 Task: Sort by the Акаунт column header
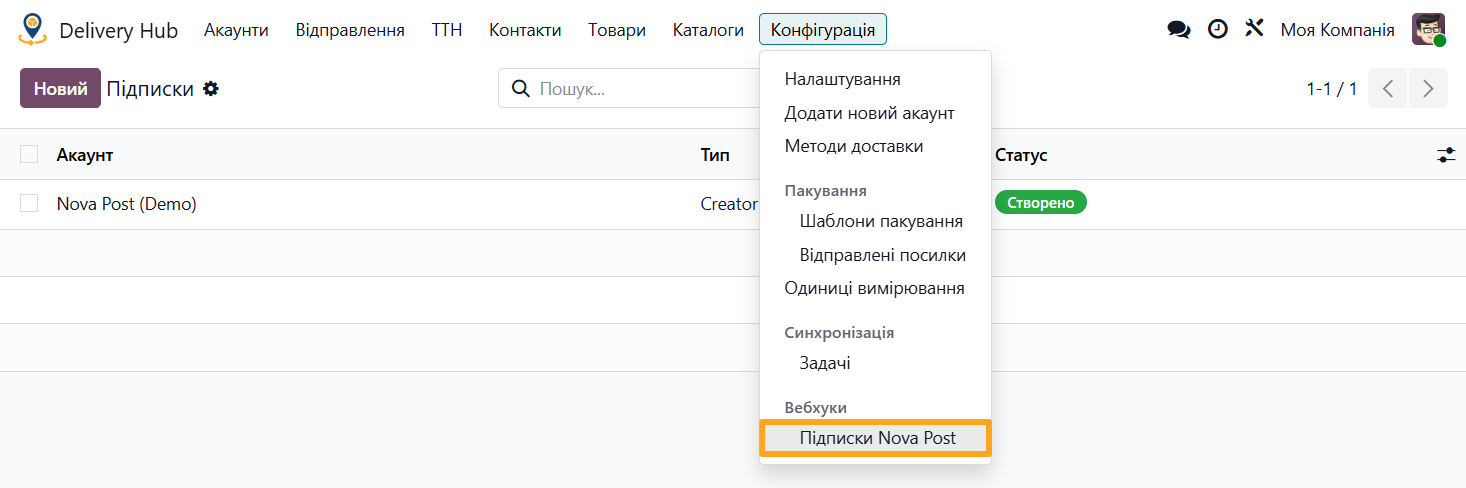[x=85, y=155]
